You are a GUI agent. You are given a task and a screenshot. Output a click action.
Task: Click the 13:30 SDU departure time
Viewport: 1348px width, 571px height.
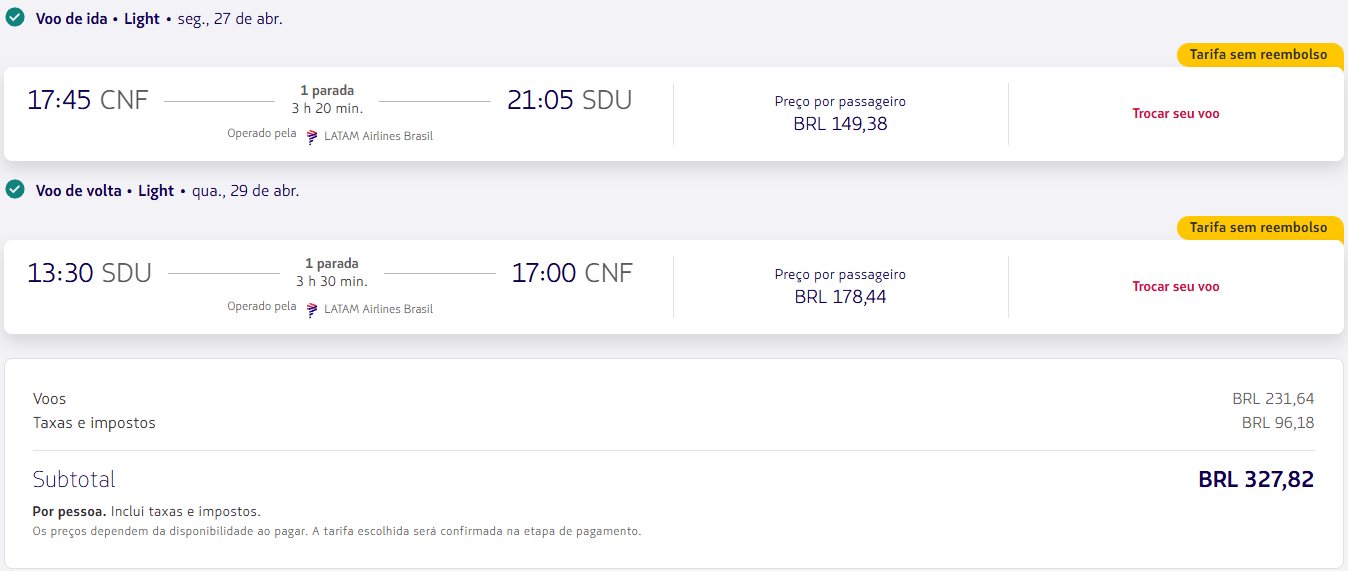click(x=90, y=273)
